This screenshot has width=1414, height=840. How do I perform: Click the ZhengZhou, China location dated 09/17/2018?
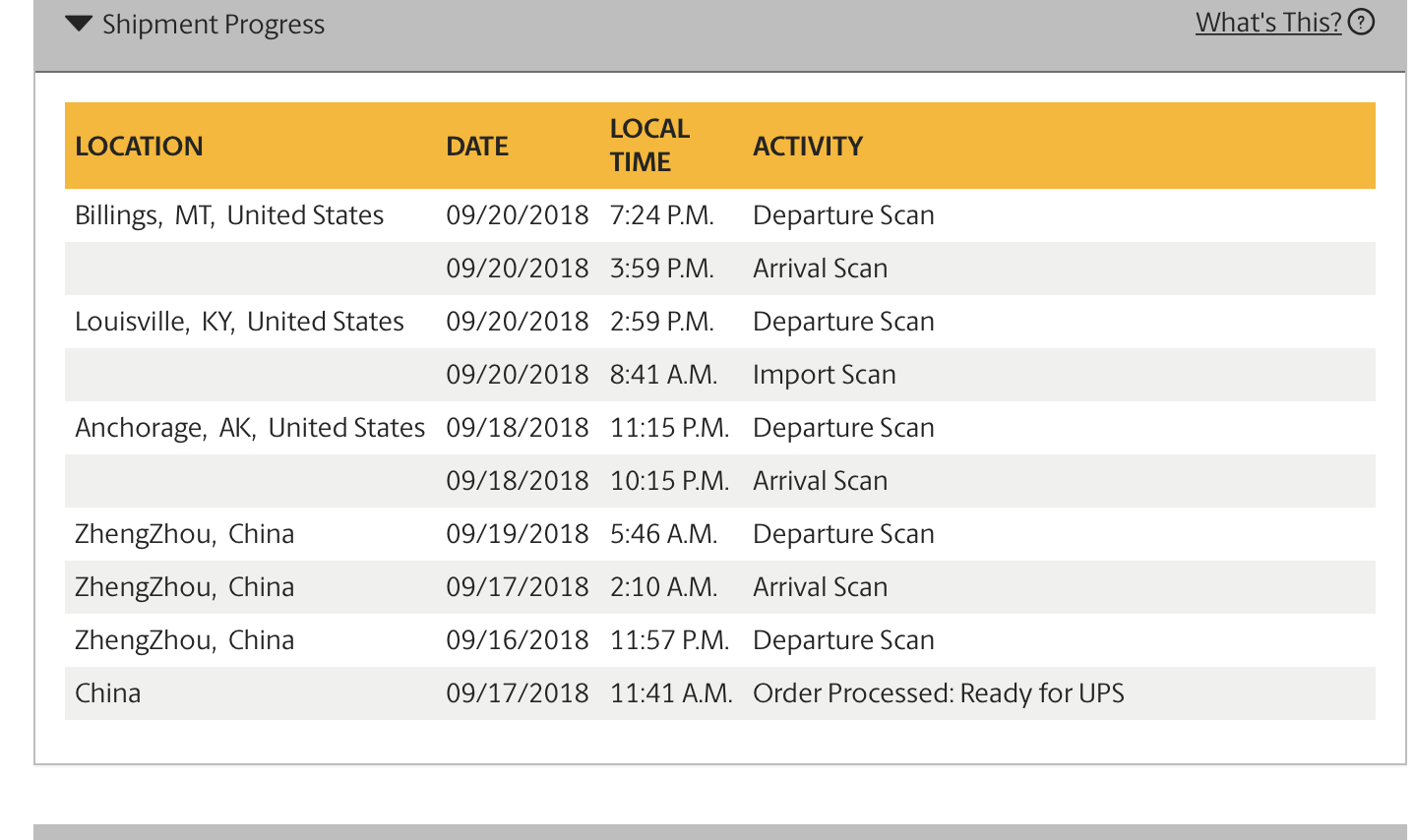click(x=184, y=587)
